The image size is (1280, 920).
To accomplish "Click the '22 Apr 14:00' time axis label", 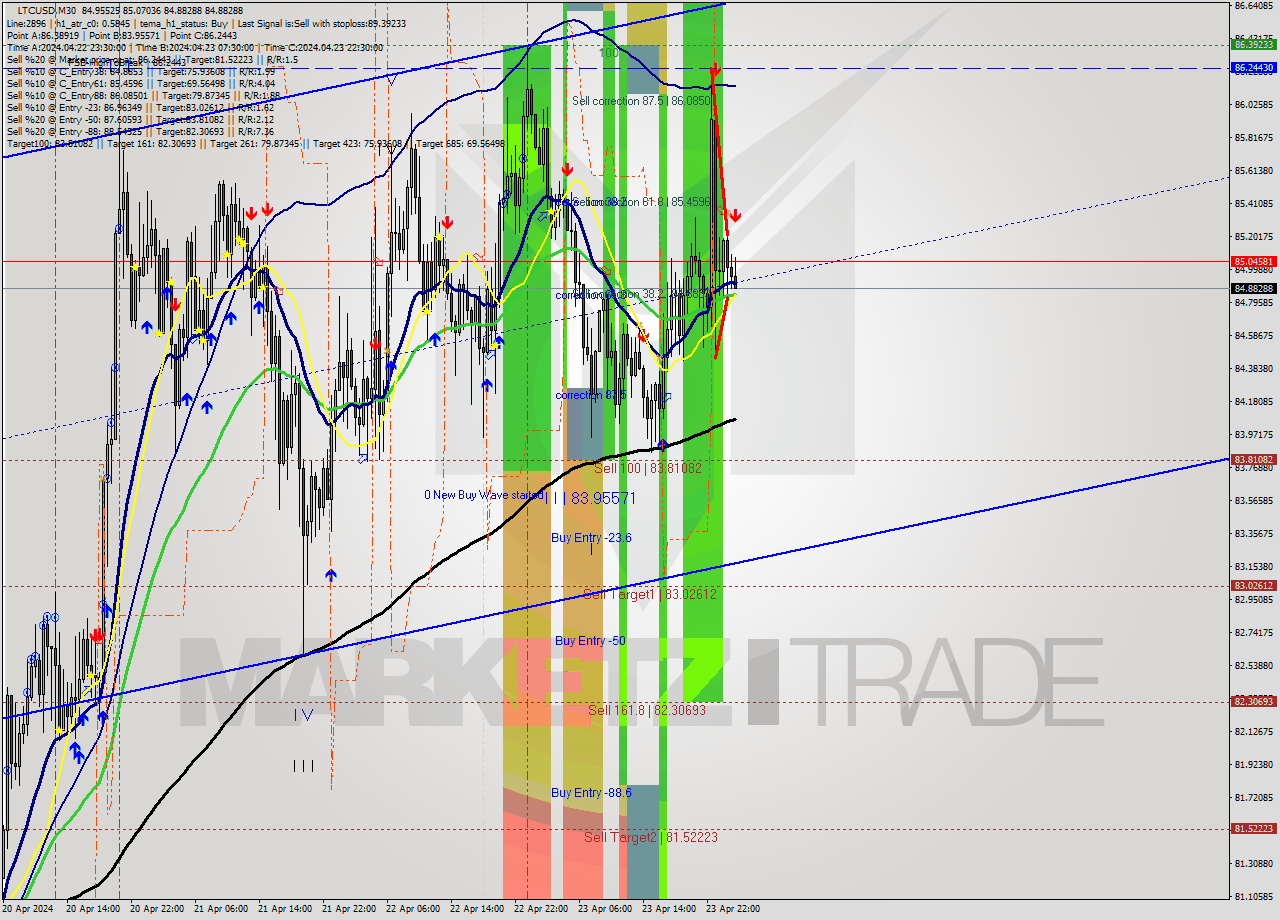I will [475, 909].
